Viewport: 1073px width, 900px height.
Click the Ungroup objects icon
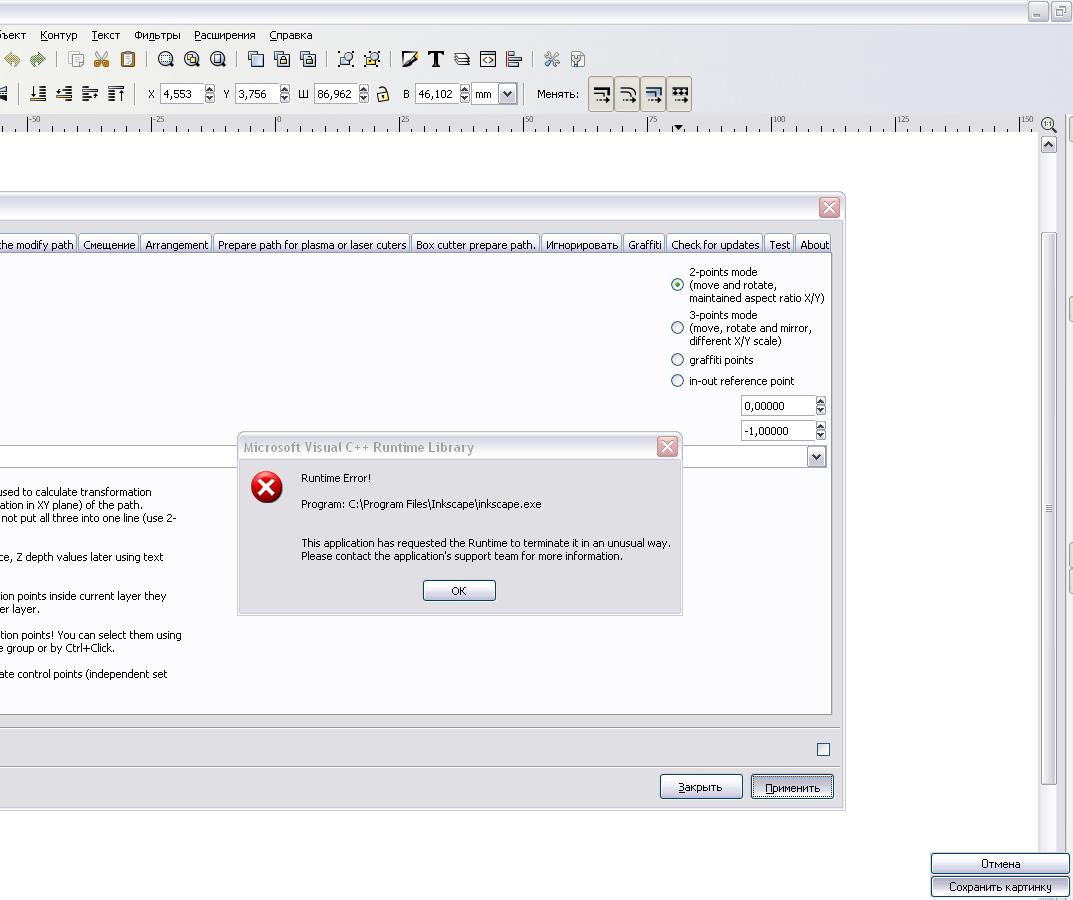(x=372, y=60)
